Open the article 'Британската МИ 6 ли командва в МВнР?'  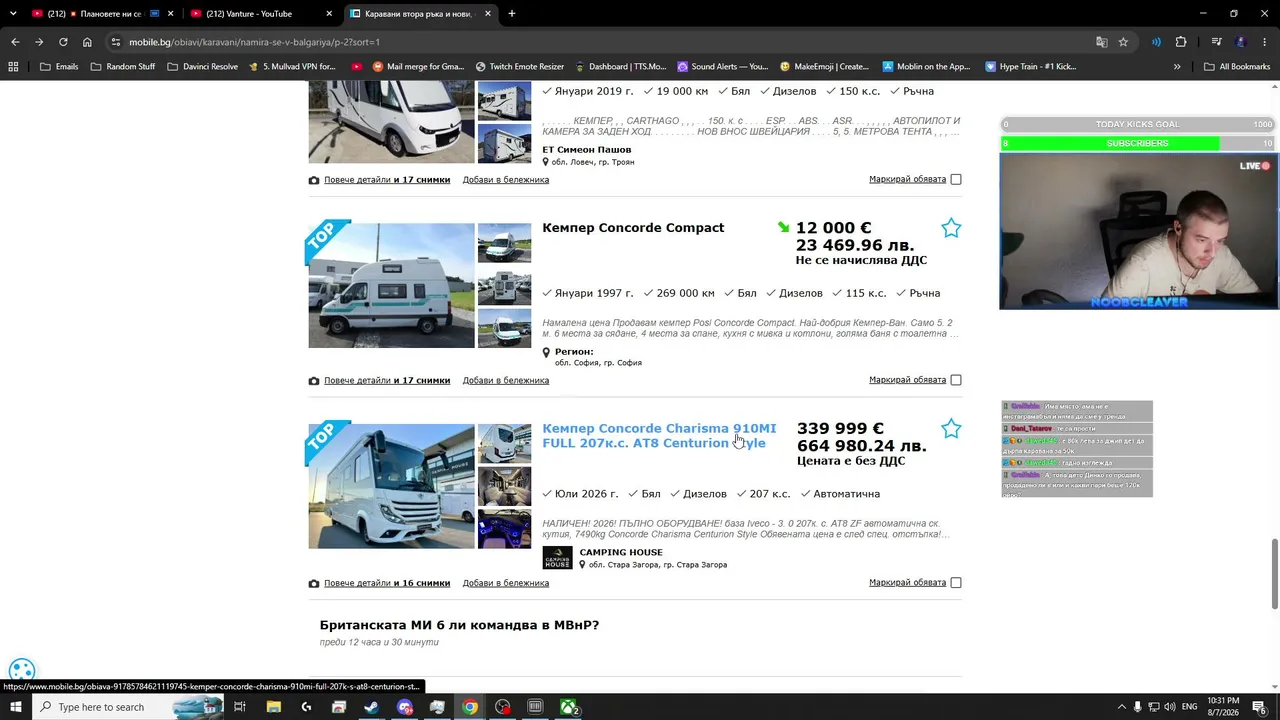click(459, 625)
